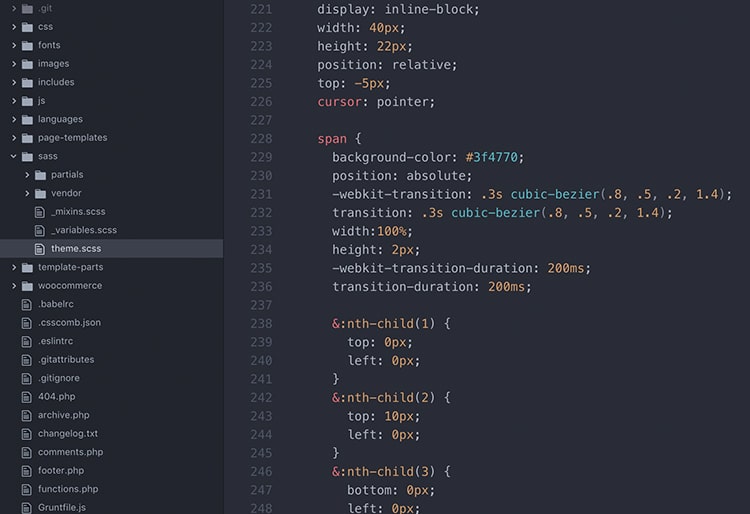
Task: Click the changelog.txt file icon
Action: point(27,434)
